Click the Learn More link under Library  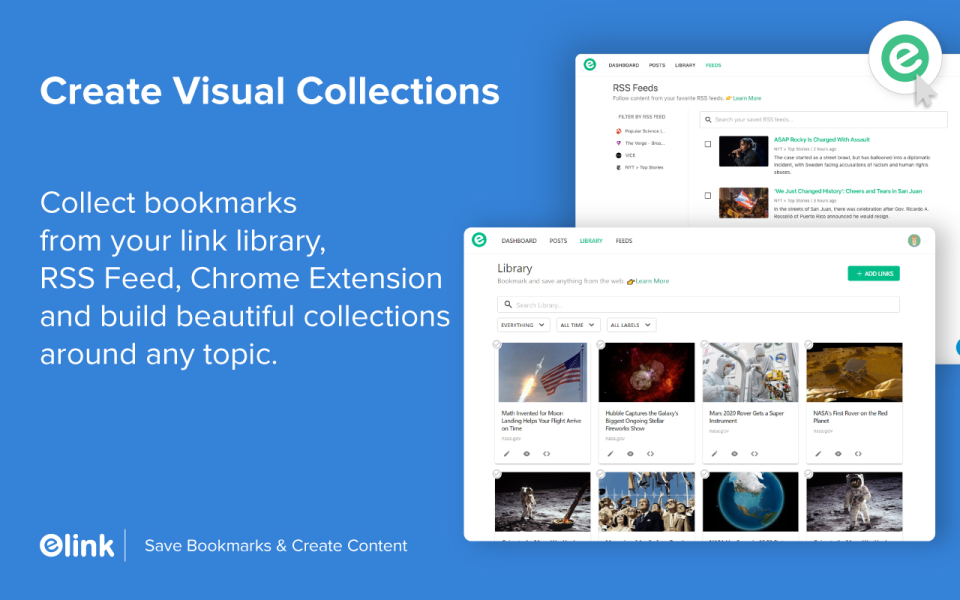(x=653, y=282)
